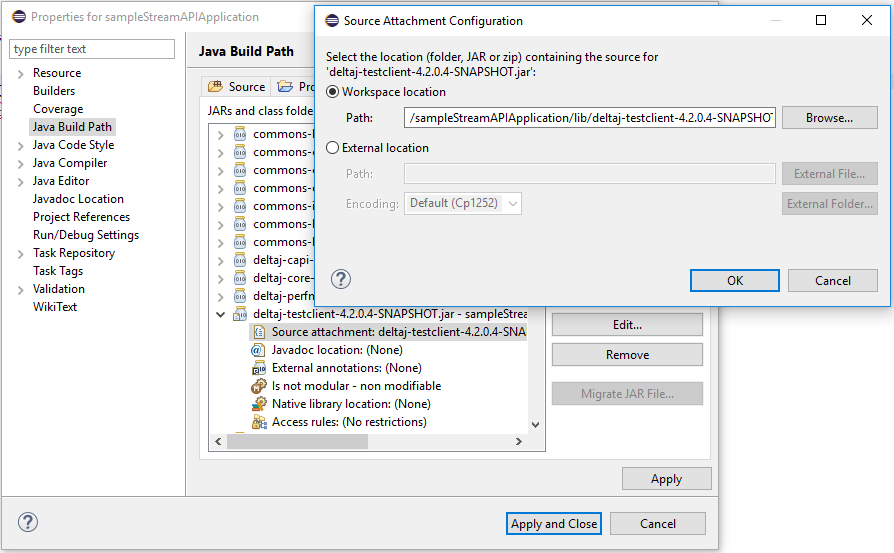
Task: Click the Javadoc location @ icon
Action: (258, 350)
